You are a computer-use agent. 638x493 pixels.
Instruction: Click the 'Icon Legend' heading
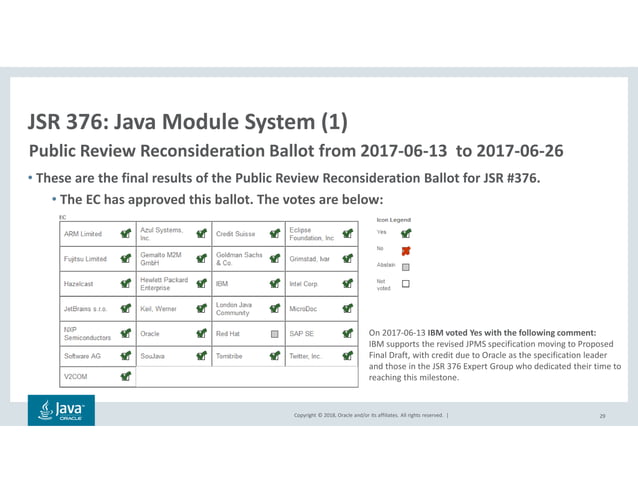(x=393, y=220)
